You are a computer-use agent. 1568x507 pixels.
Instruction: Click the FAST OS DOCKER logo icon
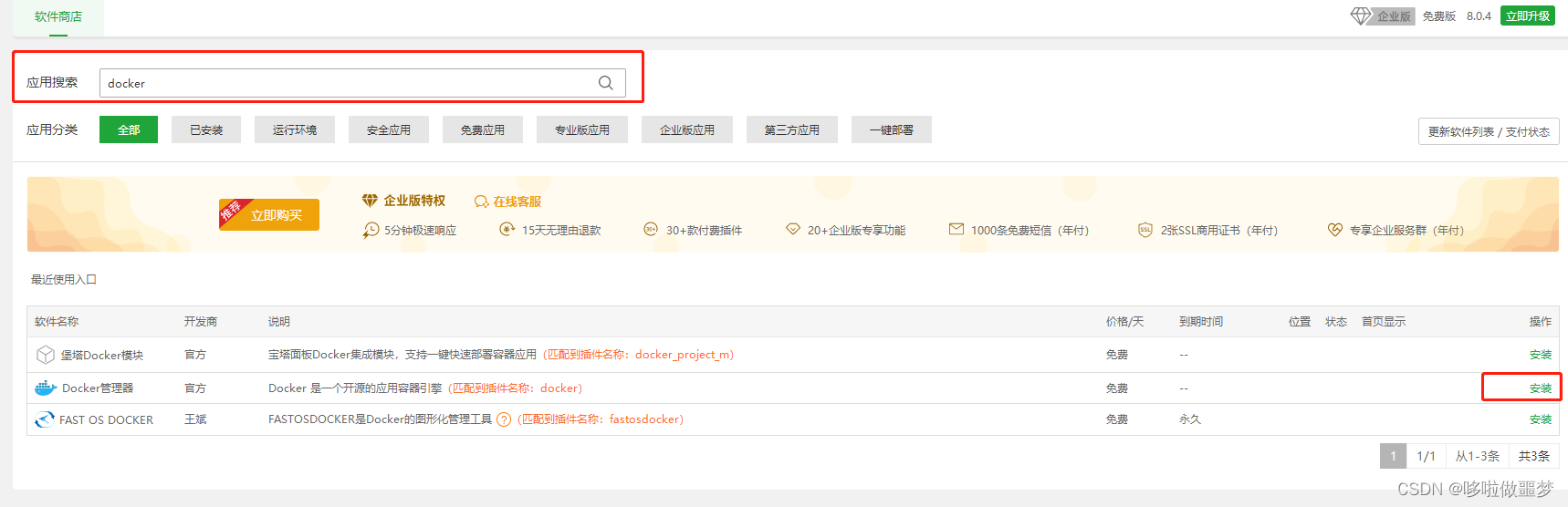[45, 419]
